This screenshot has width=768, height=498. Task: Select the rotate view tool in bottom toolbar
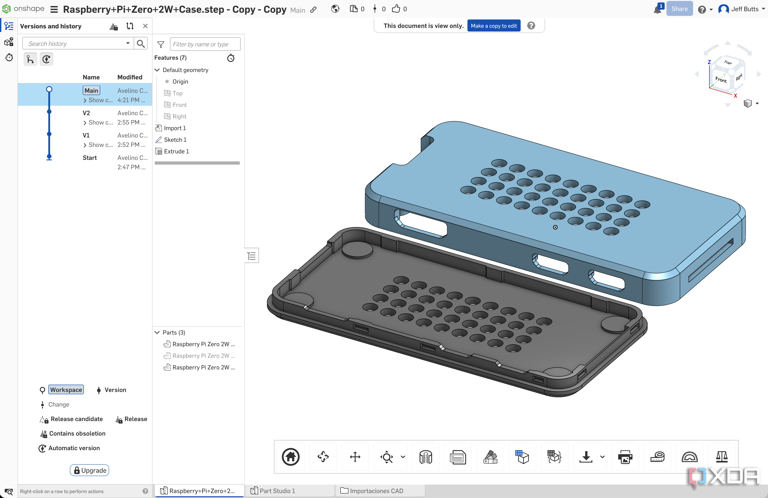click(323, 457)
